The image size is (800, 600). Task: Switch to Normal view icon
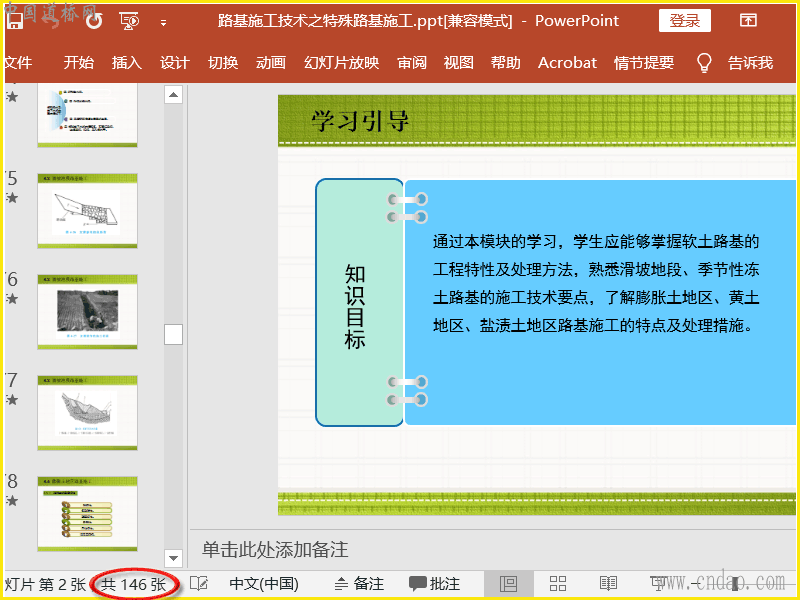(508, 584)
